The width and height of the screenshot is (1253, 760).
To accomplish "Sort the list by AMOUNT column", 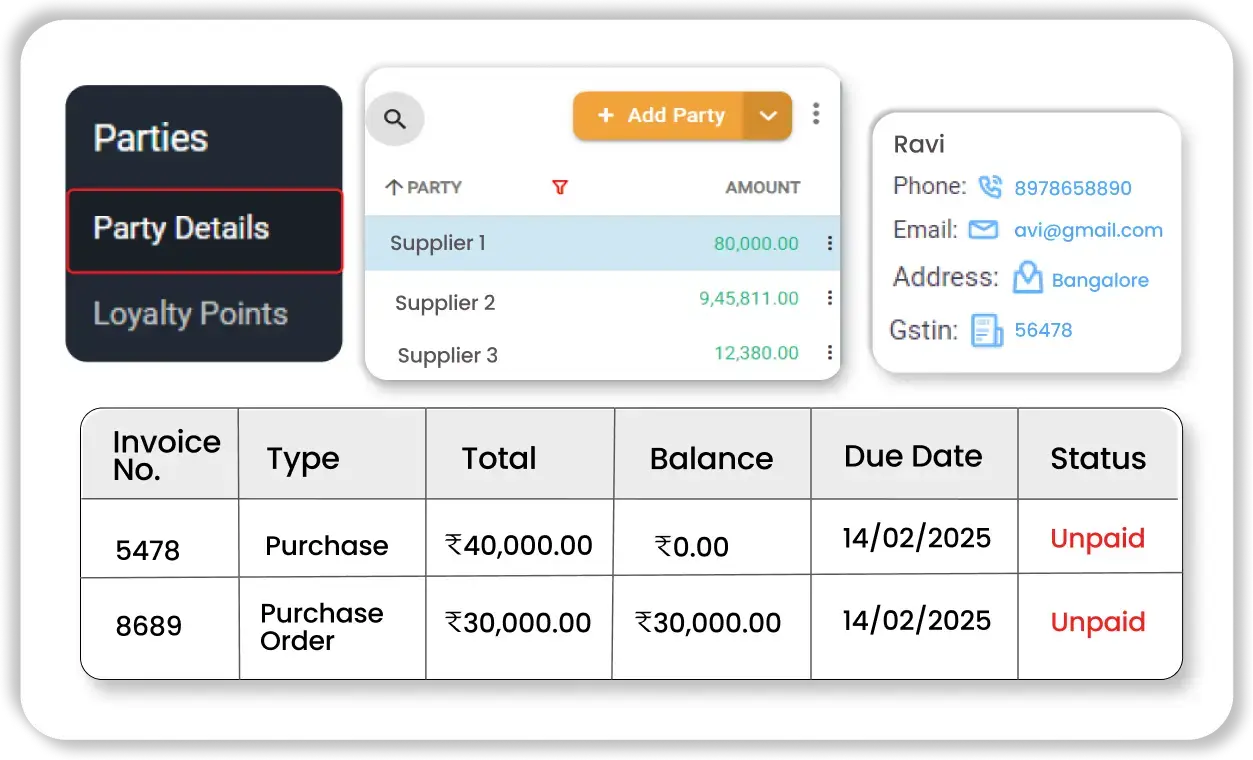I will coord(762,187).
